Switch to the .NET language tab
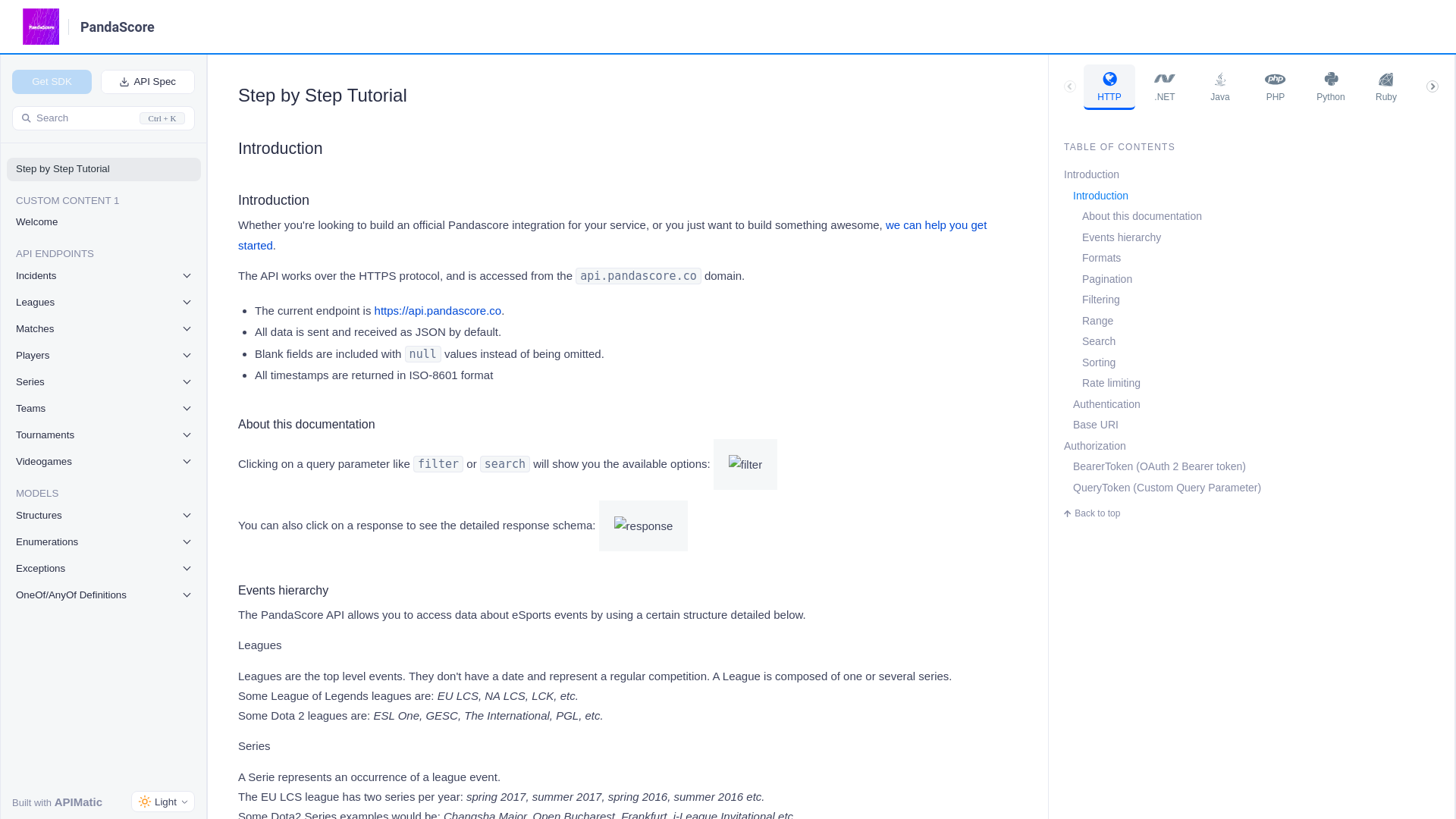 tap(1164, 87)
